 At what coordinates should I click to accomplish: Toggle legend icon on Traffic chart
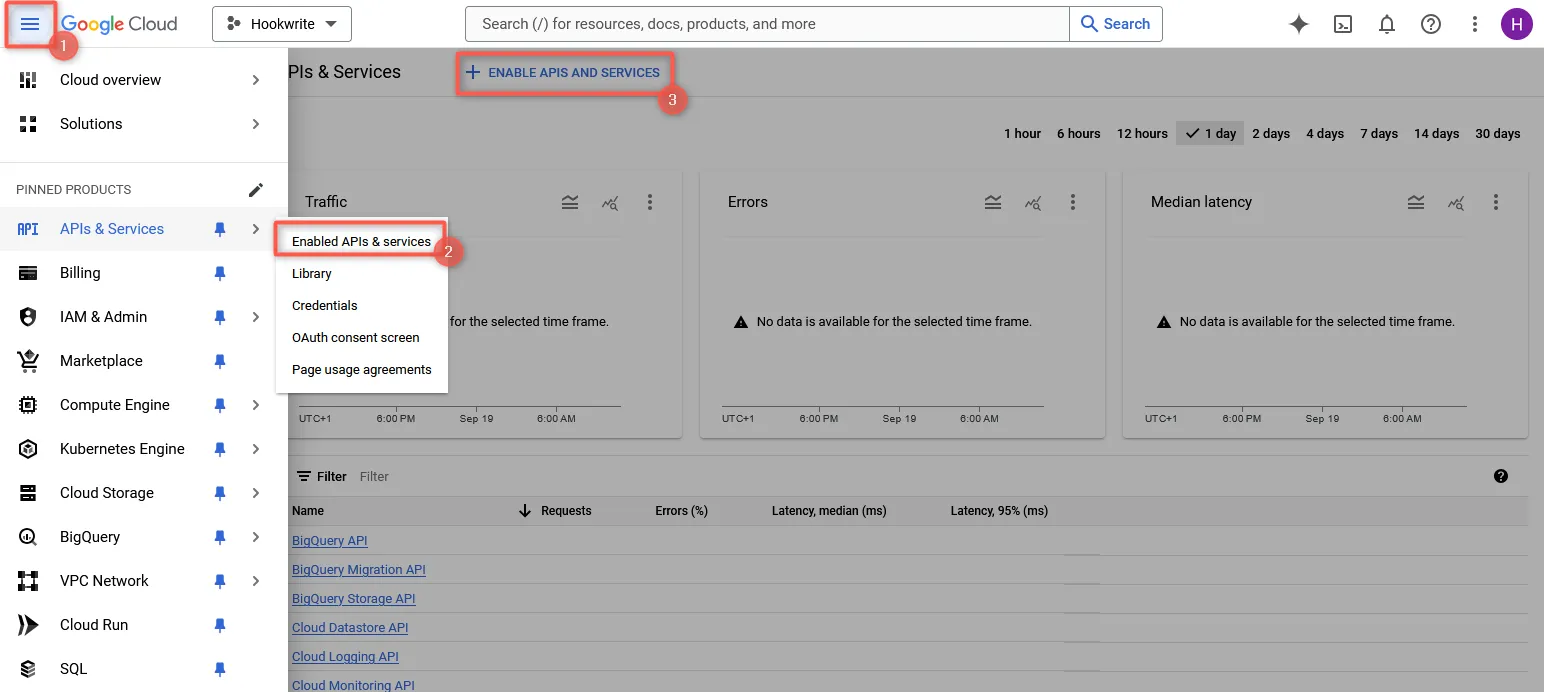(x=570, y=202)
